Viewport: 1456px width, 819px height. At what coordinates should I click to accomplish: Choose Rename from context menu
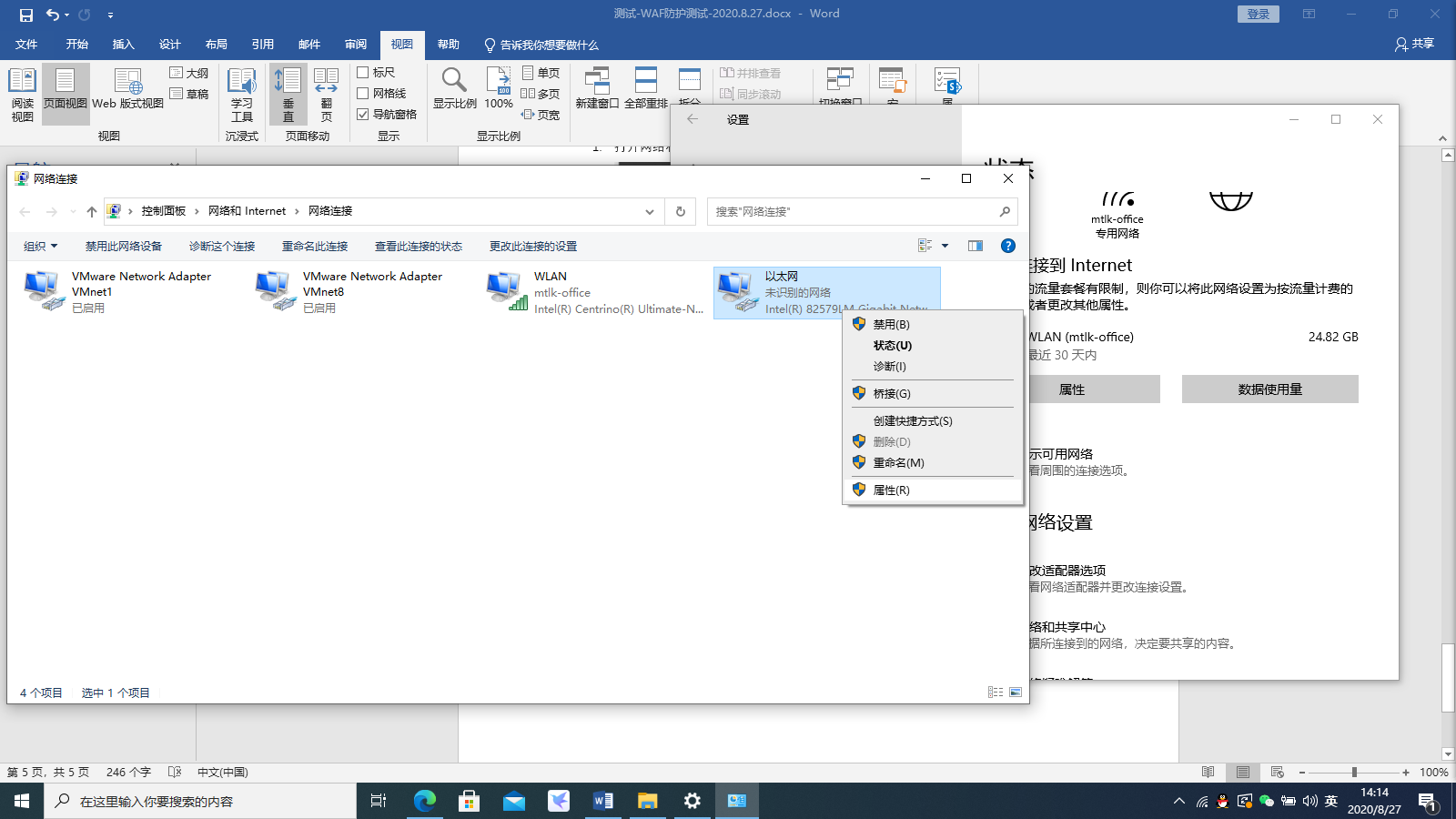click(x=932, y=462)
